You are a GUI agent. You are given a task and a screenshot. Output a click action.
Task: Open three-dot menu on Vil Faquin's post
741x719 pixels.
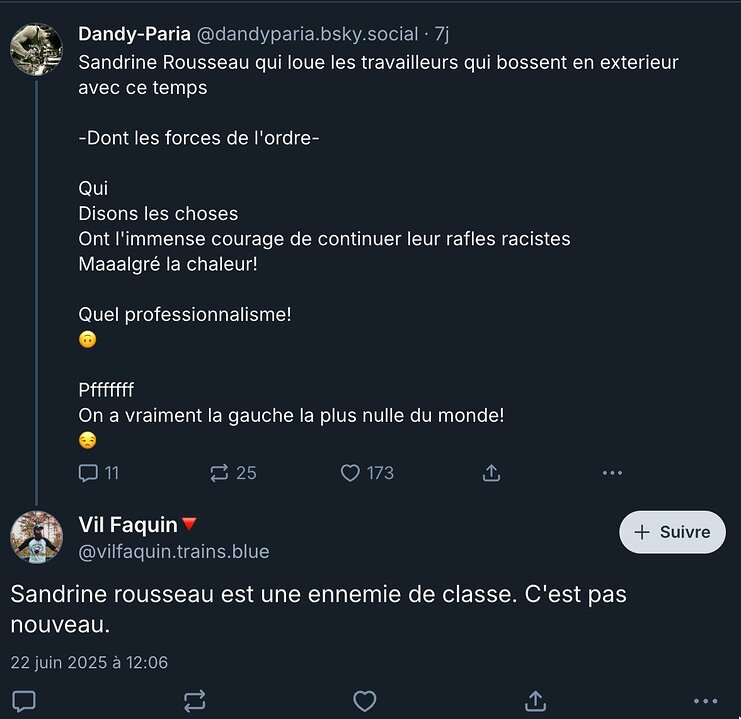706,701
